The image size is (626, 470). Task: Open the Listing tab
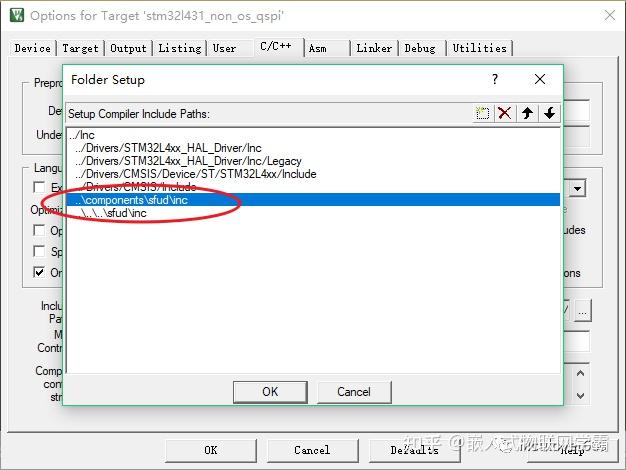click(180, 48)
